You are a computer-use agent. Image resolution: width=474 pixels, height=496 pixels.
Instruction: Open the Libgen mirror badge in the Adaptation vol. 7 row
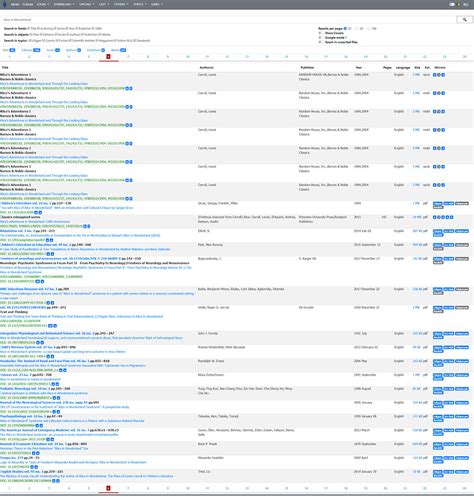pos(438,231)
